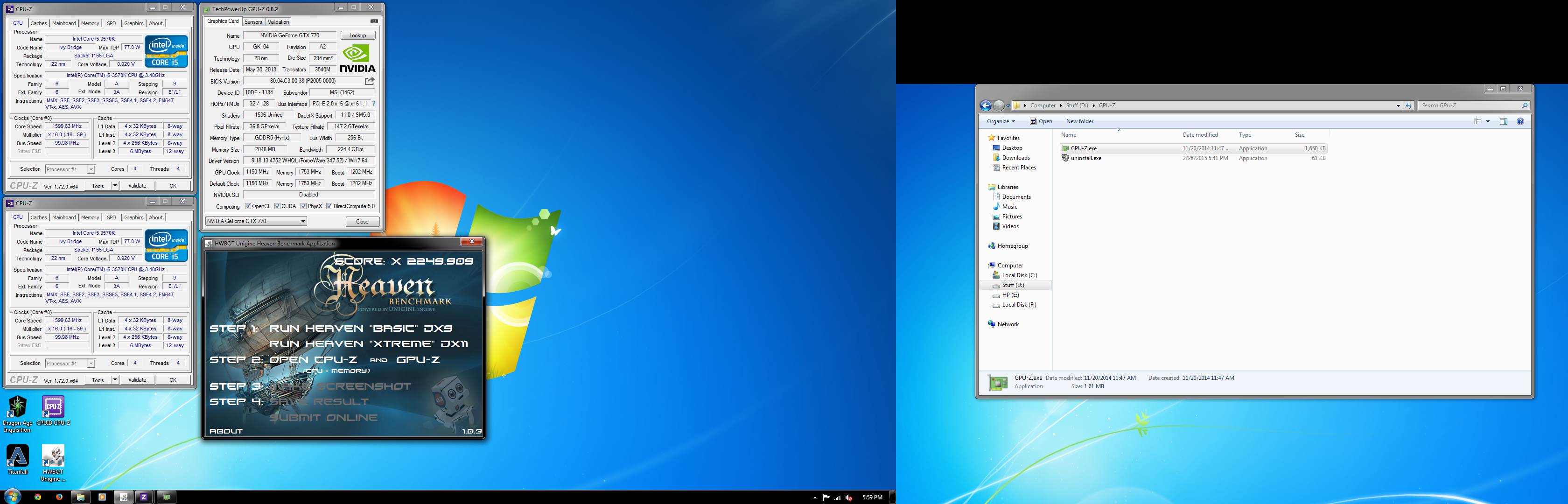The width and height of the screenshot is (1568, 504).
Task: Click Validate in the top CPU-Z window
Action: (x=137, y=186)
